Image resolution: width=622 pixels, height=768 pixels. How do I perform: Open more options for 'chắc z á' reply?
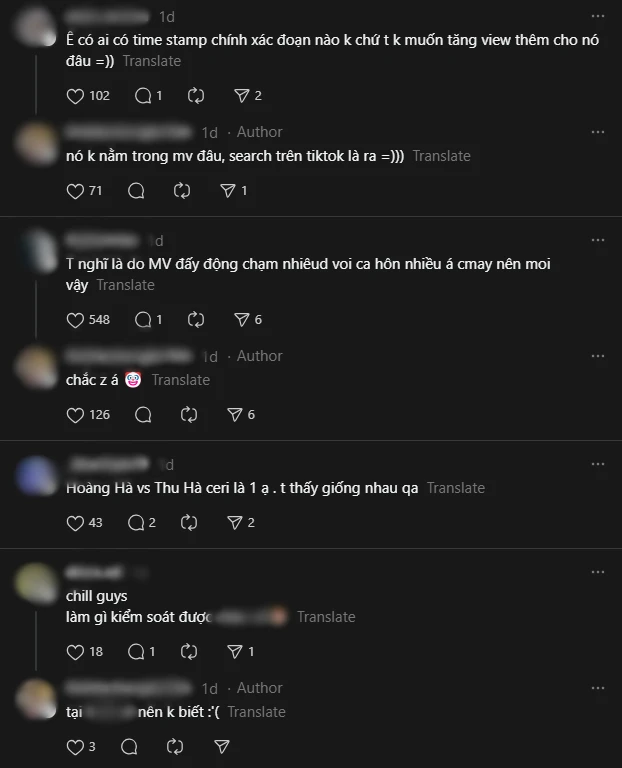tap(598, 356)
